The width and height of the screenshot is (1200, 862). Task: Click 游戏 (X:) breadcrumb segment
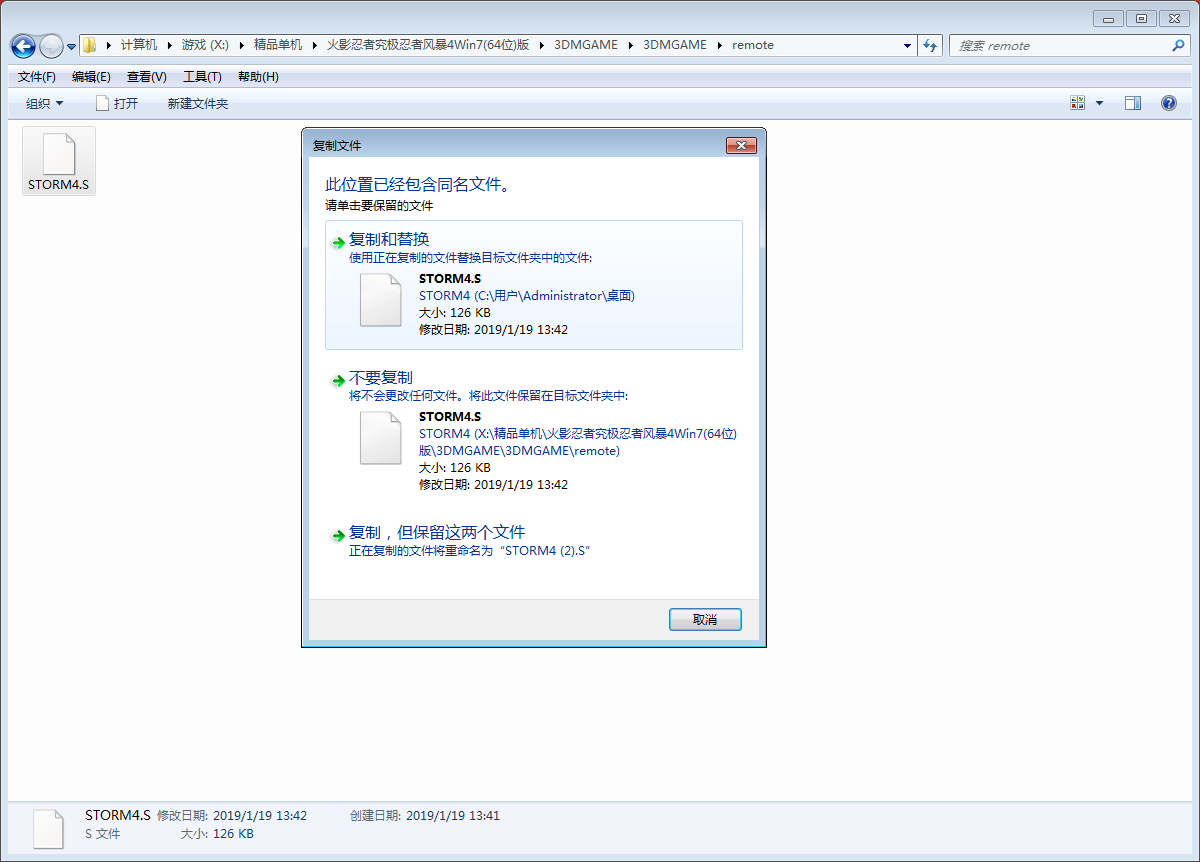pyautogui.click(x=204, y=45)
